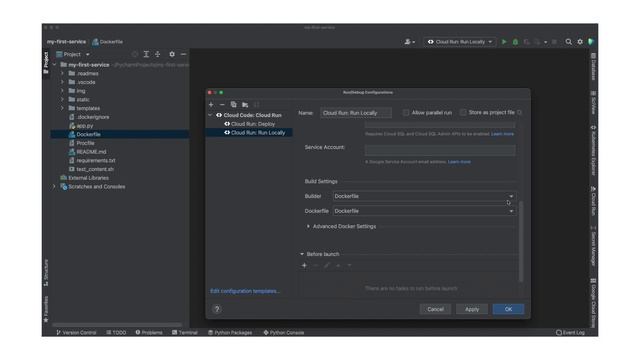Open IDE settings gear in top toolbar
The image size is (640, 360).
pos(580,42)
